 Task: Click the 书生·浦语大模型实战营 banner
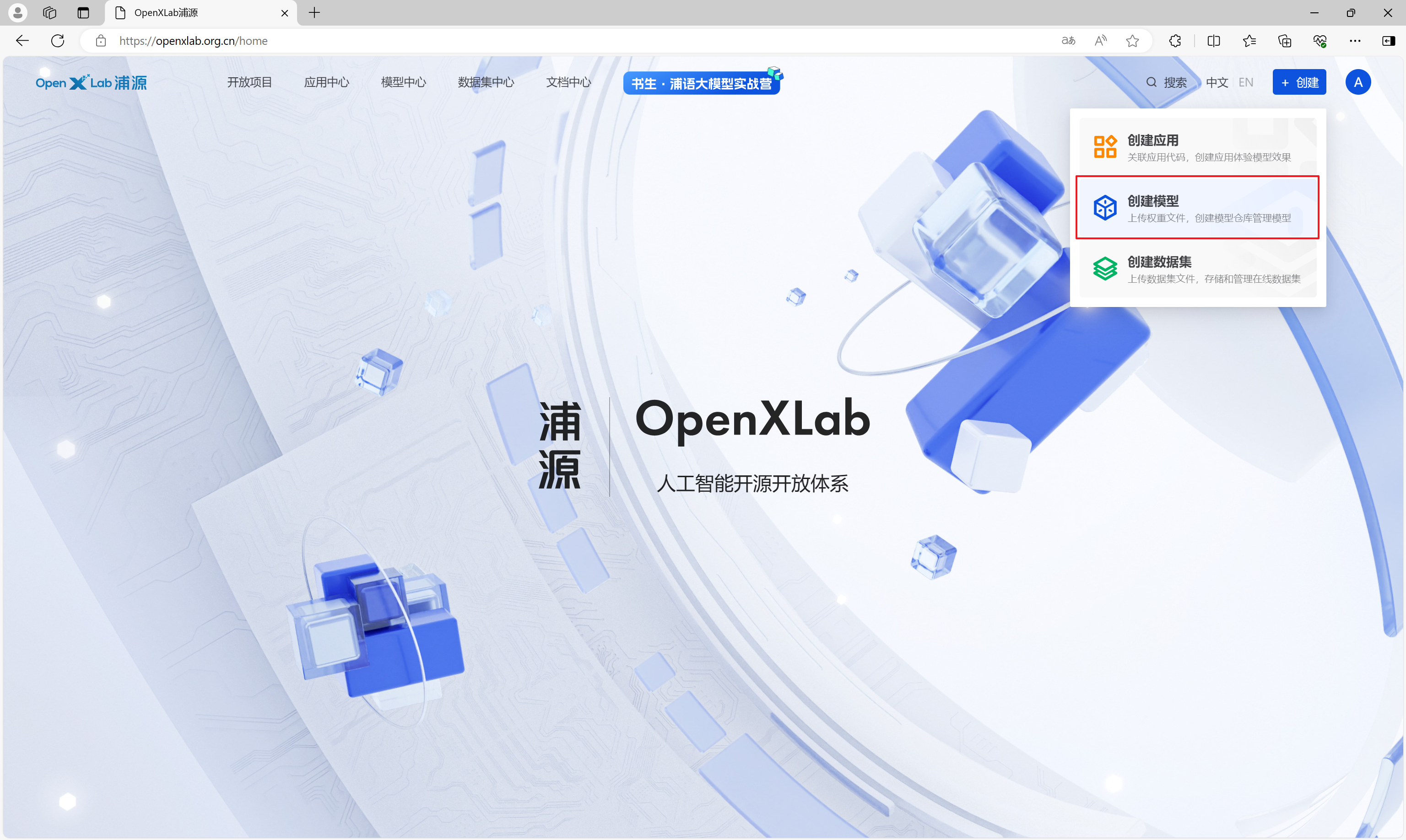pyautogui.click(x=702, y=83)
